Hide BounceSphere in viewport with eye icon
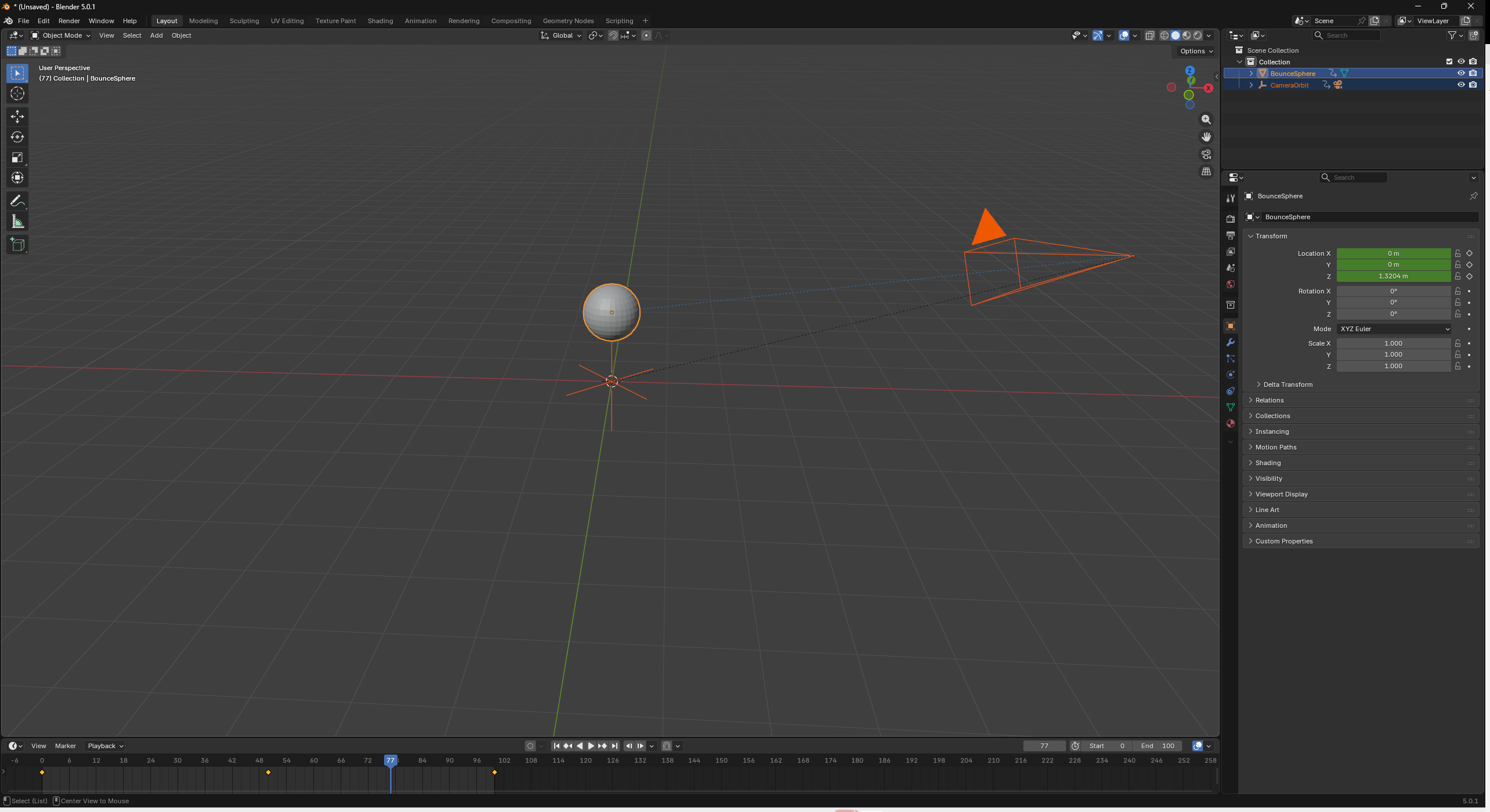 [x=1461, y=73]
